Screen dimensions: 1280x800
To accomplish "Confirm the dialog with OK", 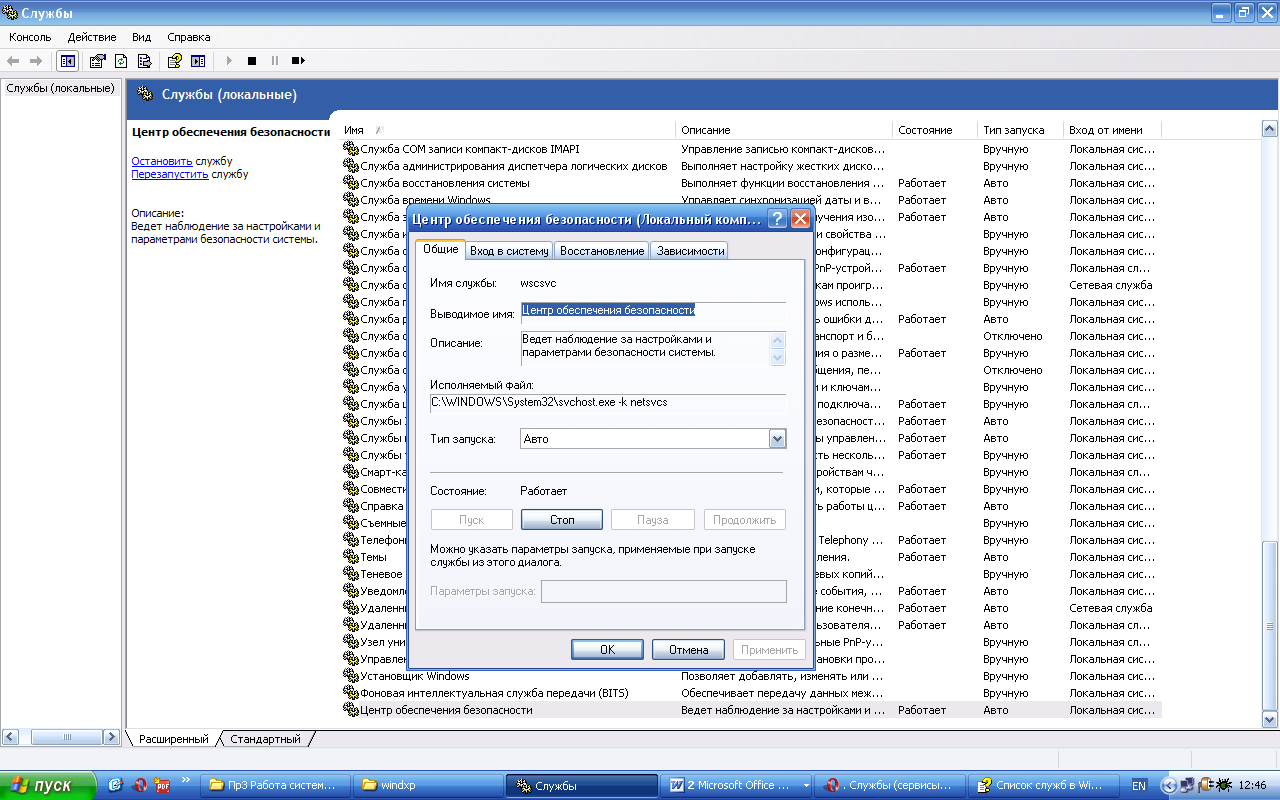I will [x=607, y=650].
